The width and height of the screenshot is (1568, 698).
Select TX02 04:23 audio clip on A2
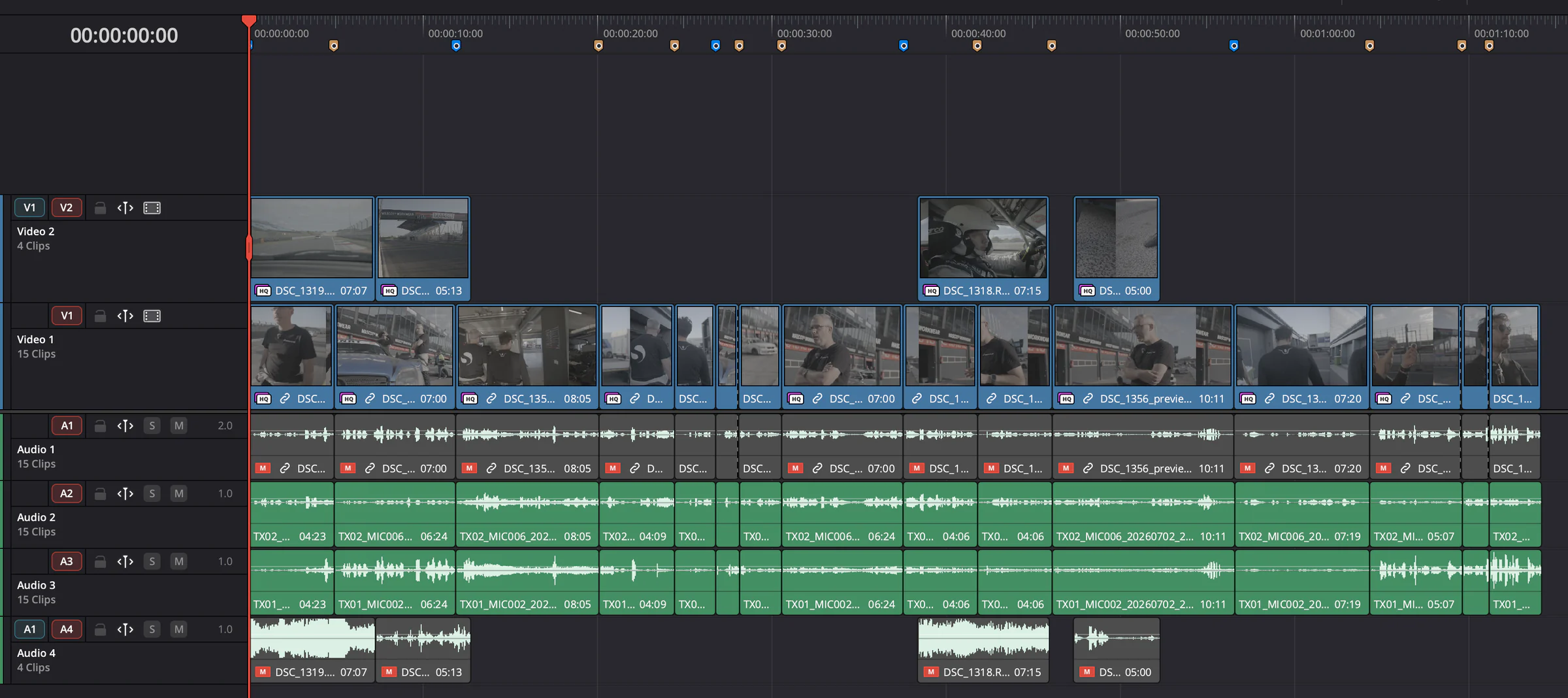292,514
